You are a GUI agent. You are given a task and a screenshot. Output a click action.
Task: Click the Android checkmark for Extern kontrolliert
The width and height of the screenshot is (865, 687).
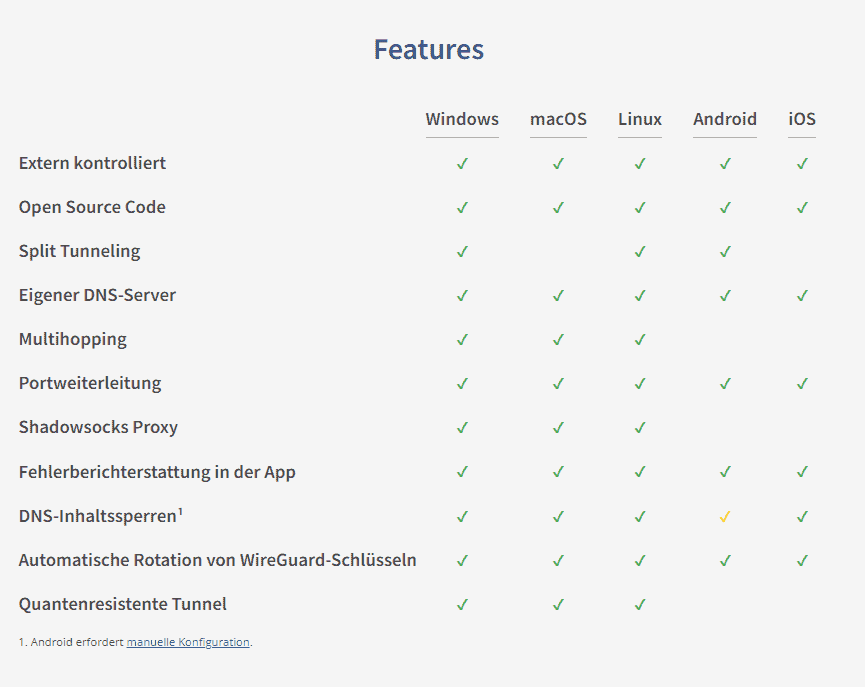point(725,163)
